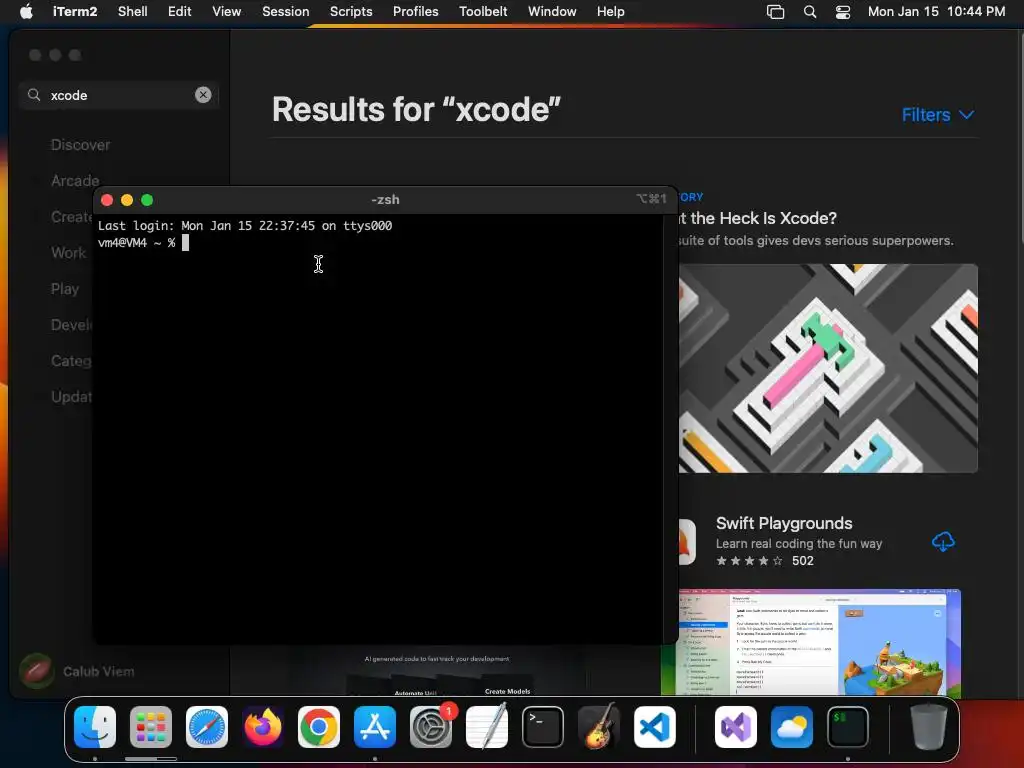This screenshot has height=768, width=1024.
Task: Click the Last login line in terminal
Action: click(245, 226)
